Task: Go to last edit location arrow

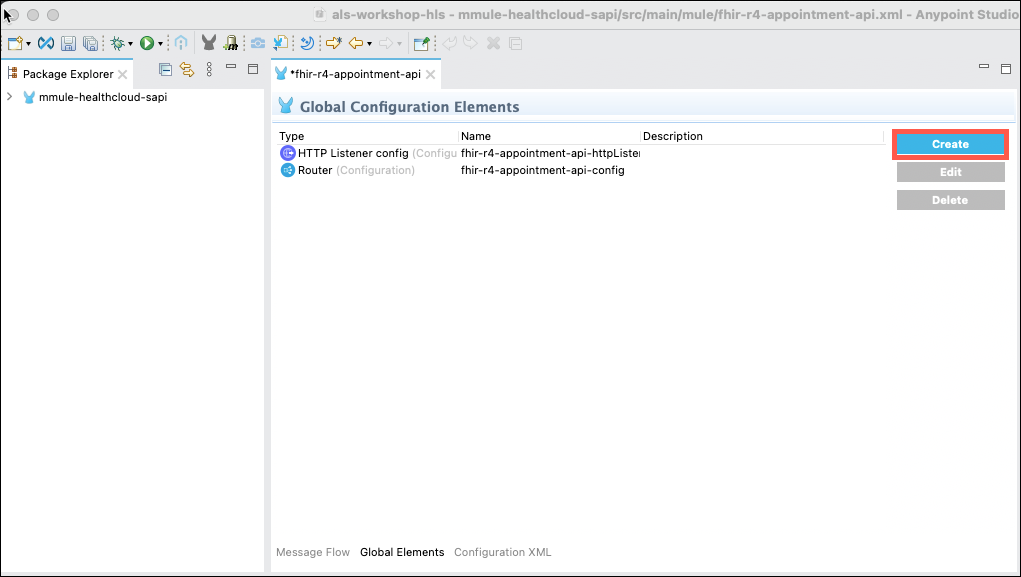Action: [334, 44]
